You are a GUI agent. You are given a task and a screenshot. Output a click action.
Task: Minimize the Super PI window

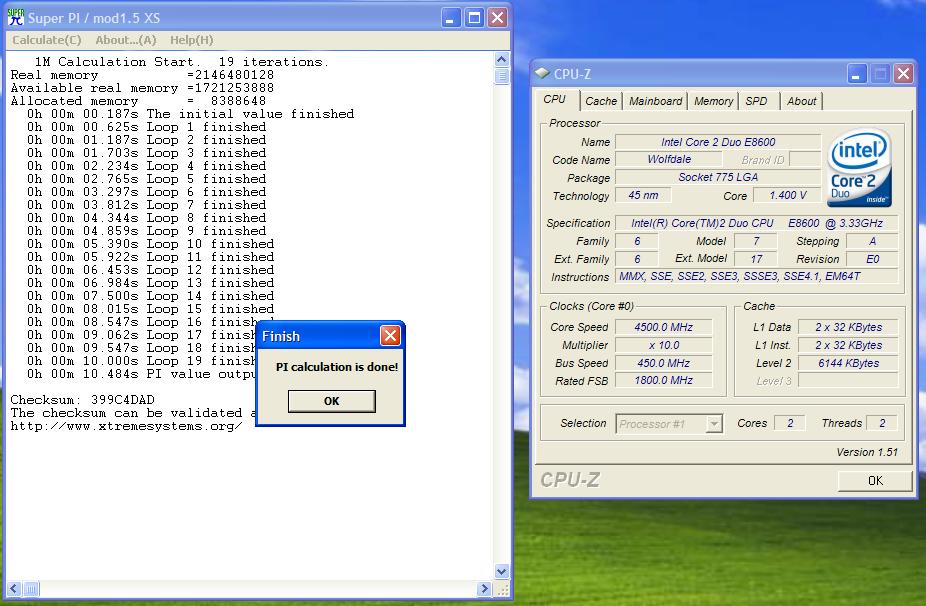click(450, 18)
